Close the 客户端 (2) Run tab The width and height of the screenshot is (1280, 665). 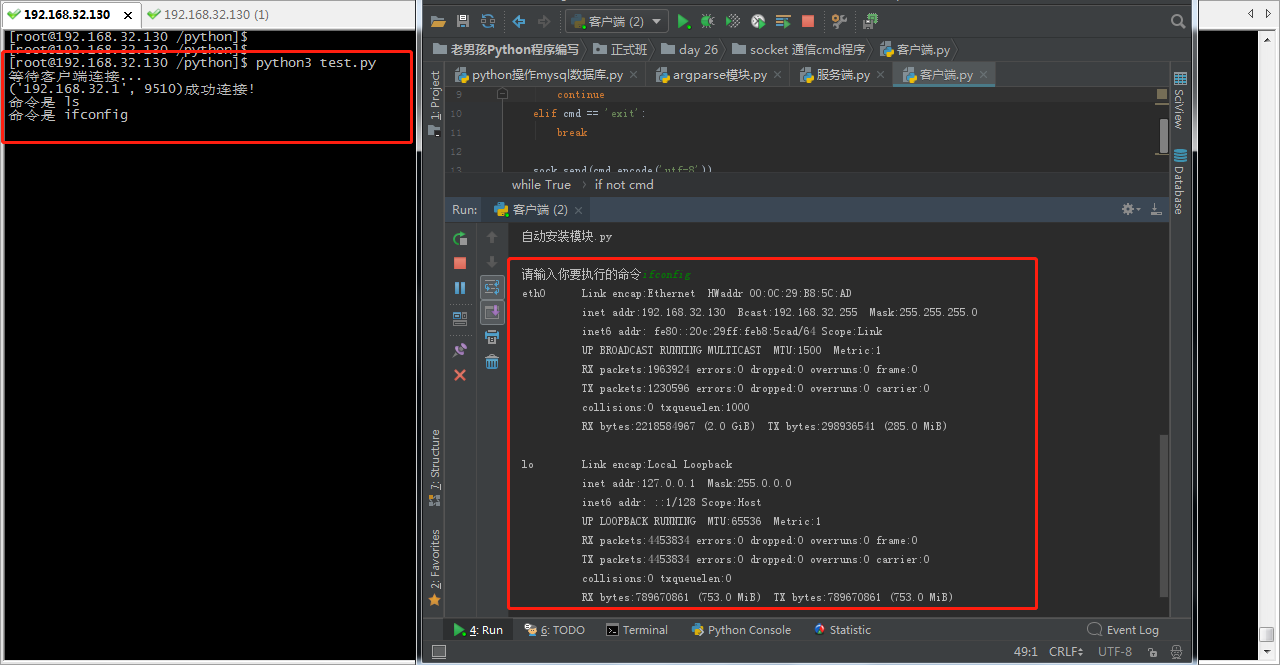coord(579,210)
